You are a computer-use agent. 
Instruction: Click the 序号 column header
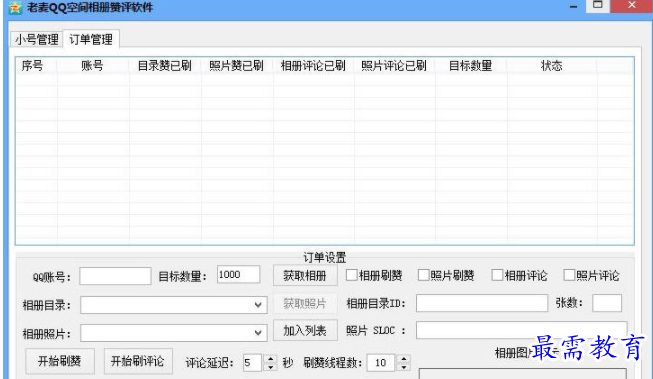[32, 66]
